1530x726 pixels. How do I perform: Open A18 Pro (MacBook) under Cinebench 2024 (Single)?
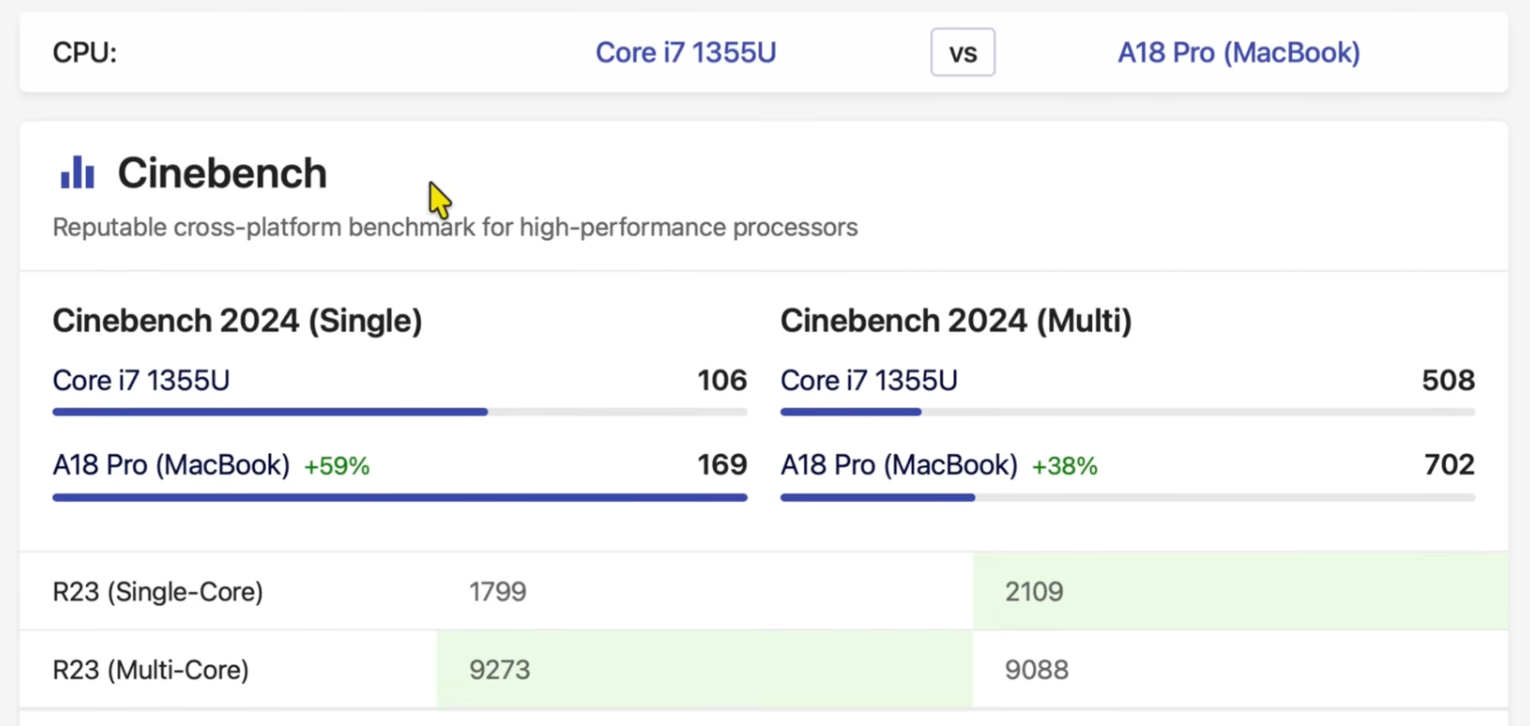click(x=171, y=465)
